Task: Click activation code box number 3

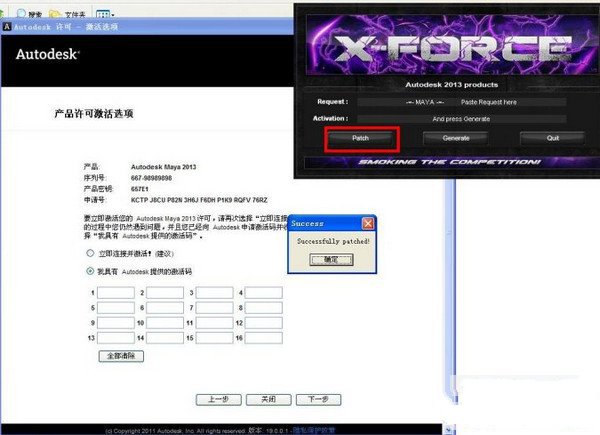Action: (x=214, y=293)
